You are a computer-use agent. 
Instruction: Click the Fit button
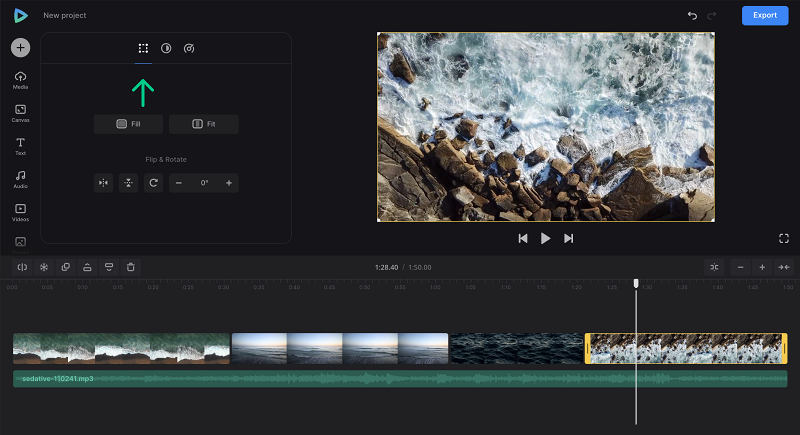click(204, 124)
